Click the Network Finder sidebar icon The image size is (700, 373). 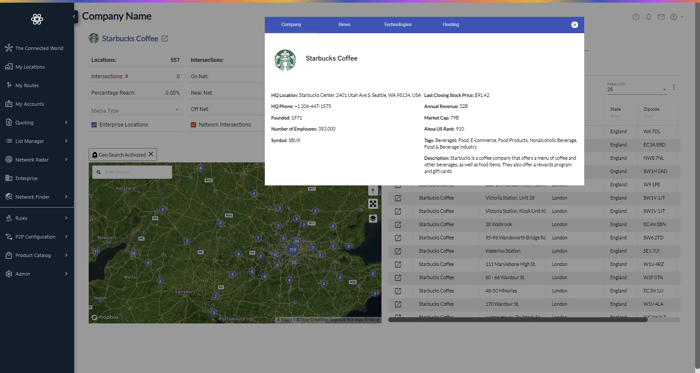(x=8, y=197)
